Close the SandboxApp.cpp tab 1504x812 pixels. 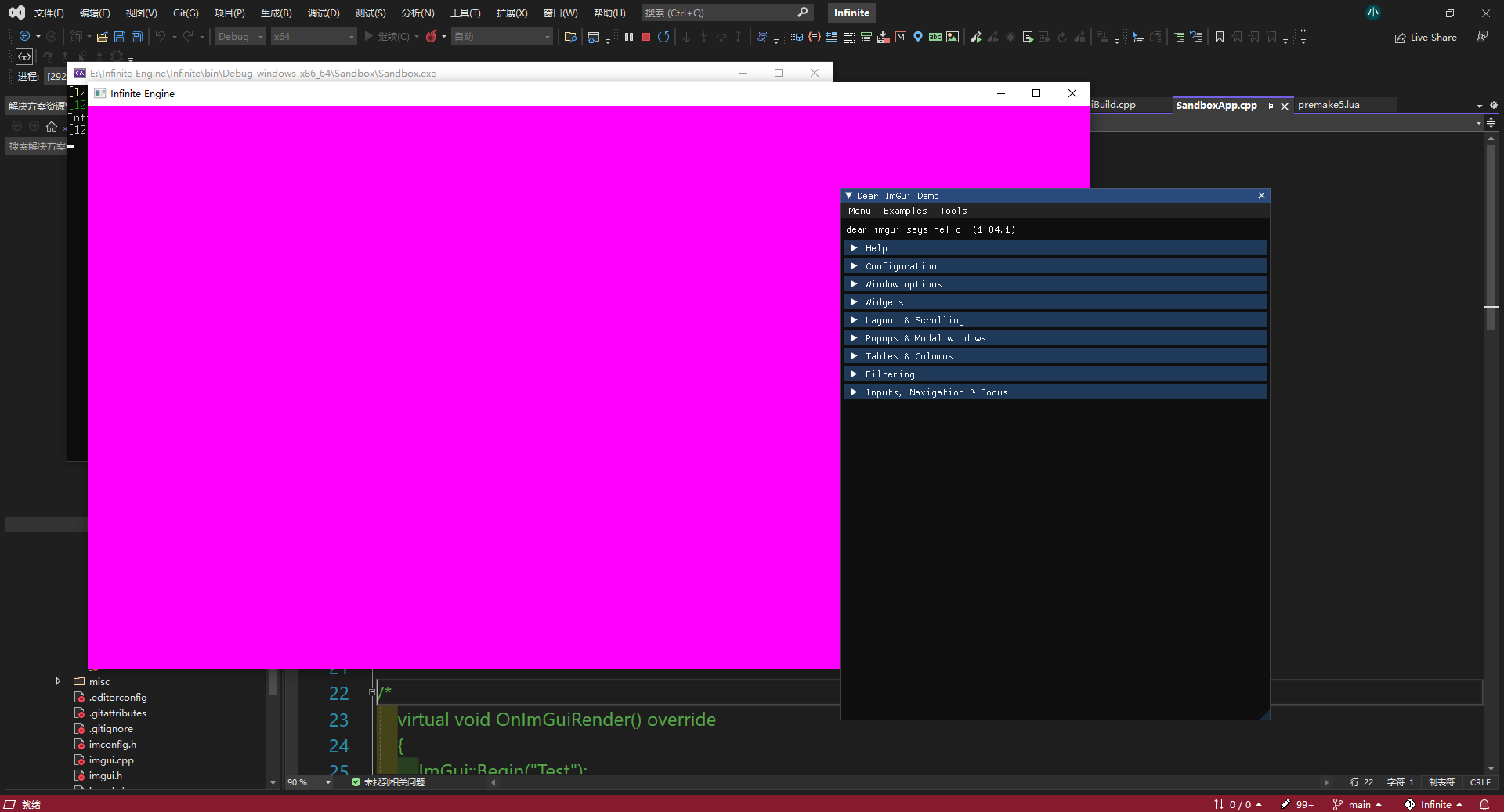(1285, 106)
